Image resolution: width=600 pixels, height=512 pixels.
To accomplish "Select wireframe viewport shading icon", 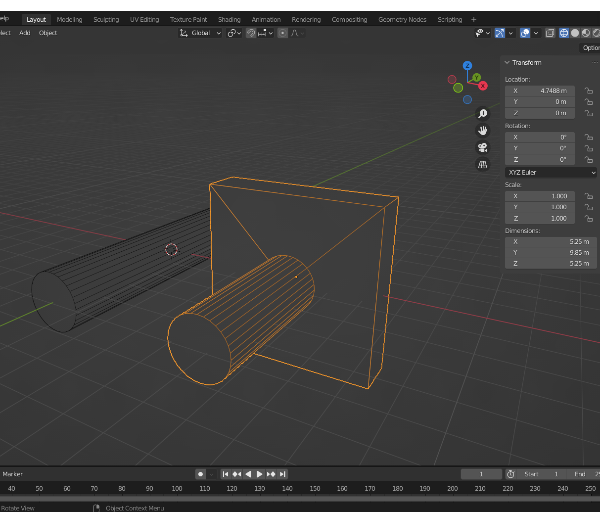I will pyautogui.click(x=564, y=33).
